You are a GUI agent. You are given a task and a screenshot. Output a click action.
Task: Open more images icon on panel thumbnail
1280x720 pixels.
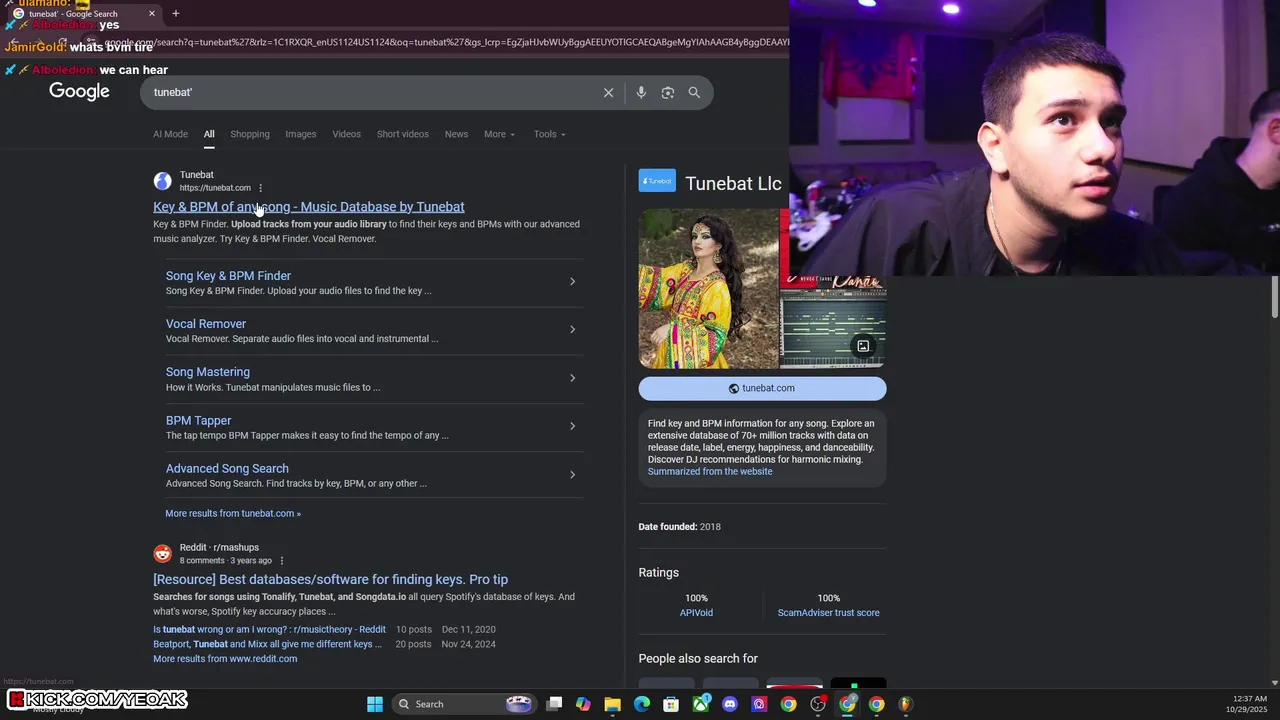click(863, 346)
